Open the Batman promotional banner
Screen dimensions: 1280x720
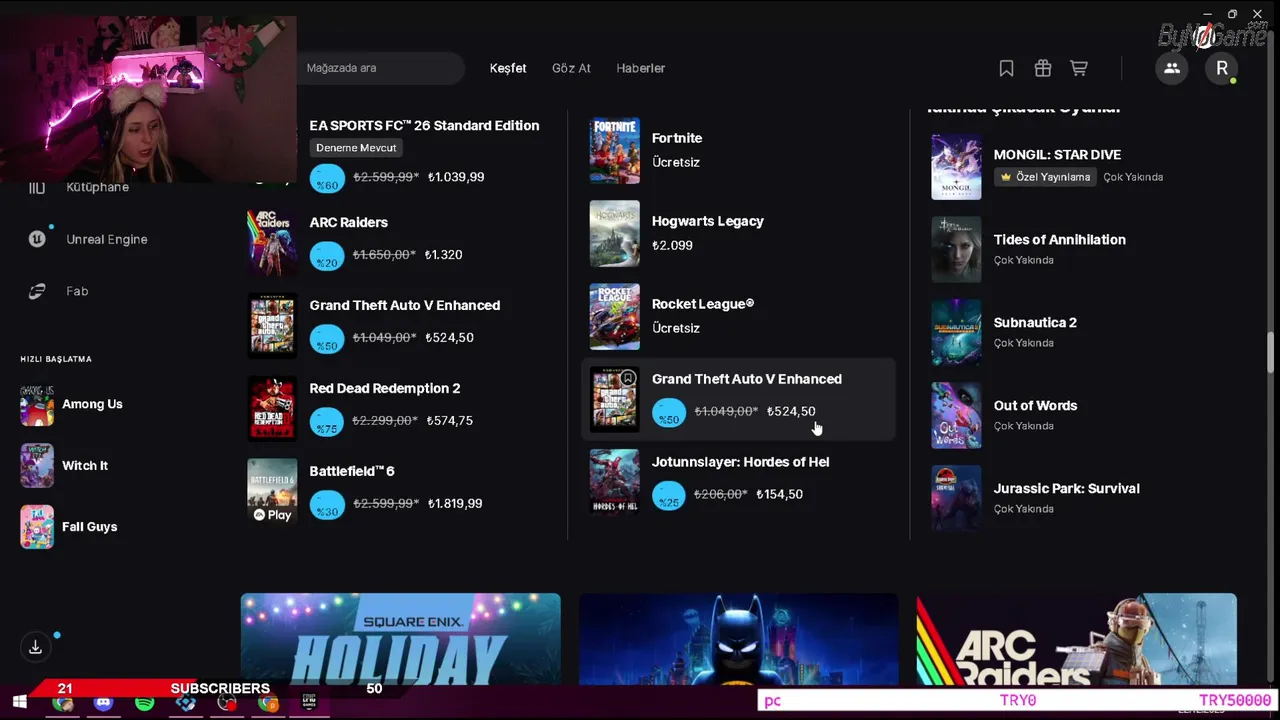[x=738, y=639]
